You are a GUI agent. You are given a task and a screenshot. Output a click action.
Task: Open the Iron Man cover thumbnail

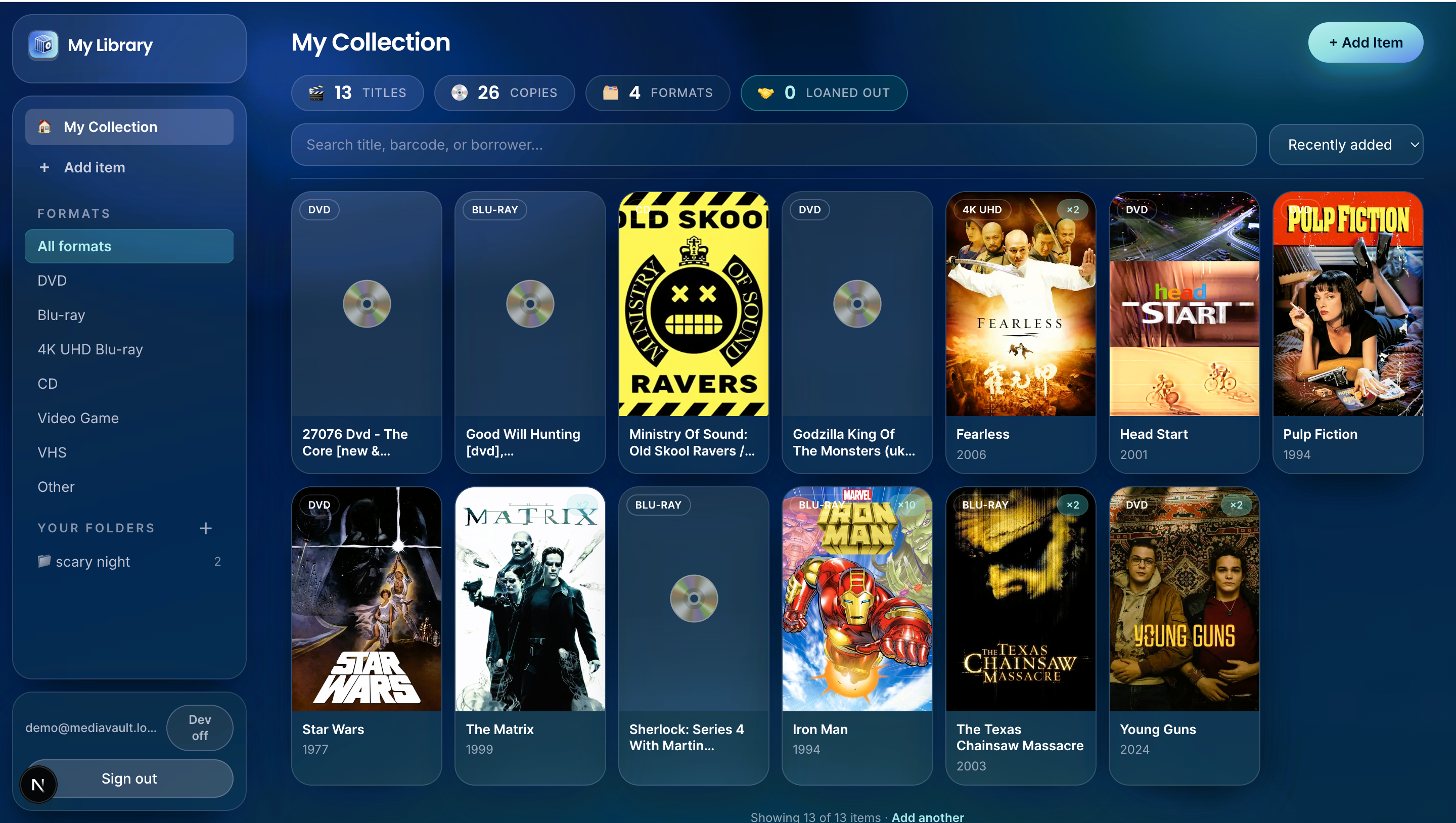857,599
